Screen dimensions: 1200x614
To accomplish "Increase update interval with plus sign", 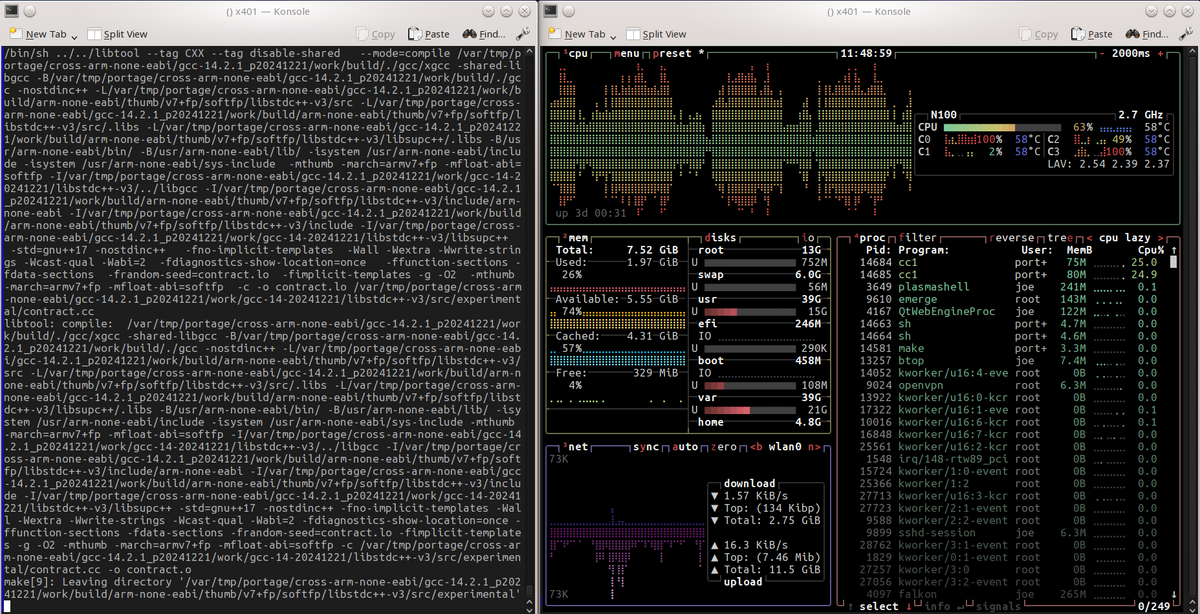I will tap(1159, 53).
